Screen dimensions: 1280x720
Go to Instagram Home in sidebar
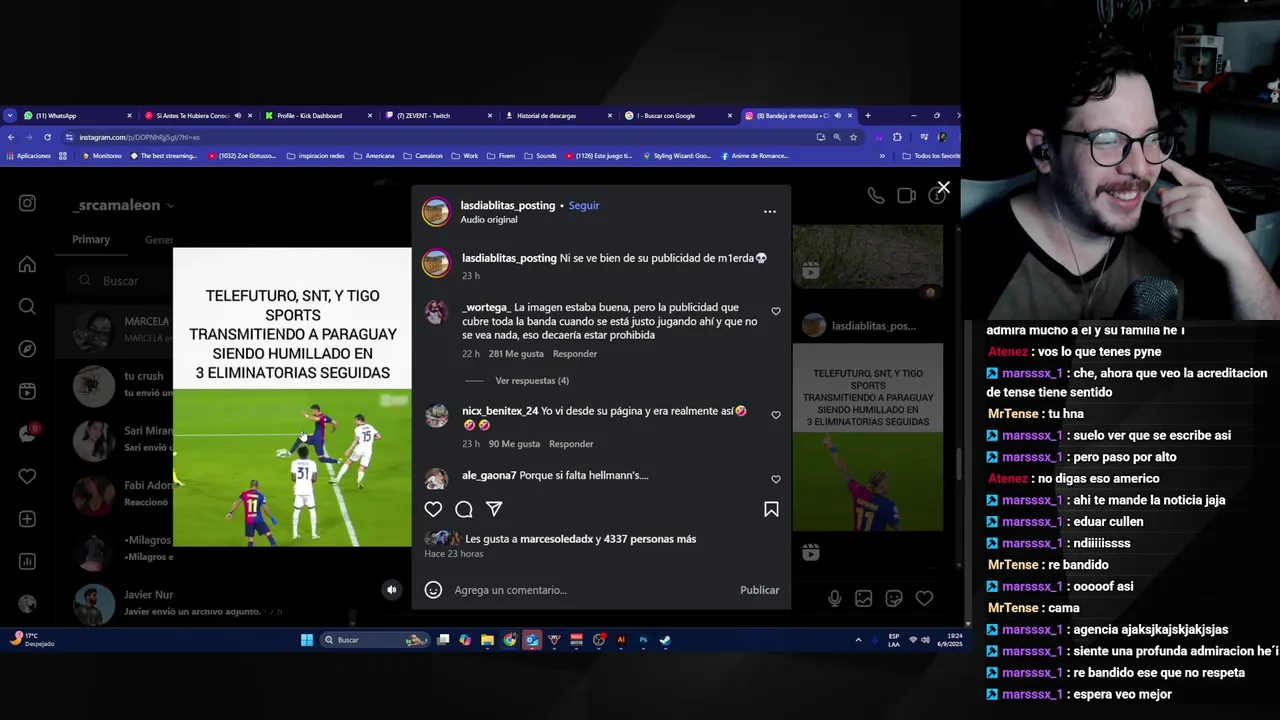coord(27,264)
